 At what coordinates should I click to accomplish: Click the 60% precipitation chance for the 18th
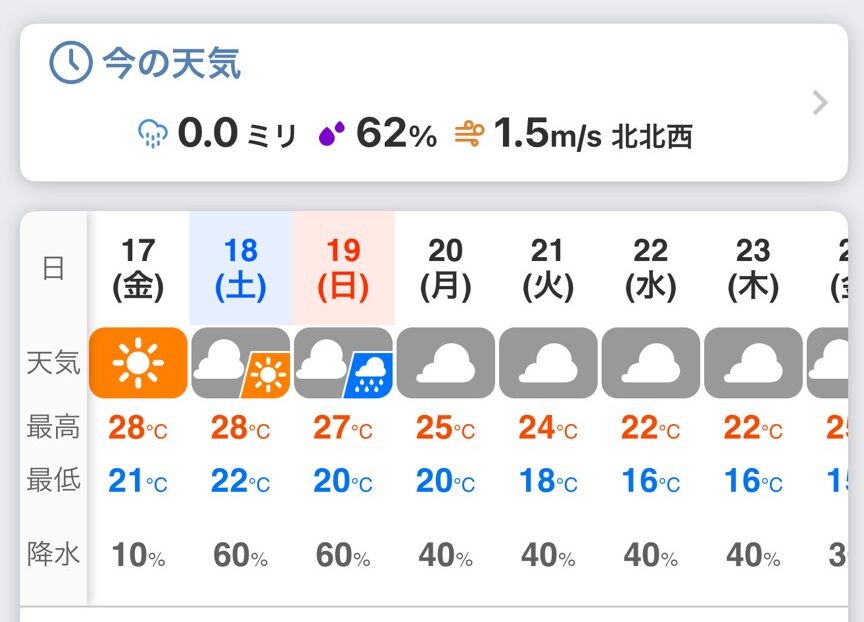pyautogui.click(x=241, y=554)
